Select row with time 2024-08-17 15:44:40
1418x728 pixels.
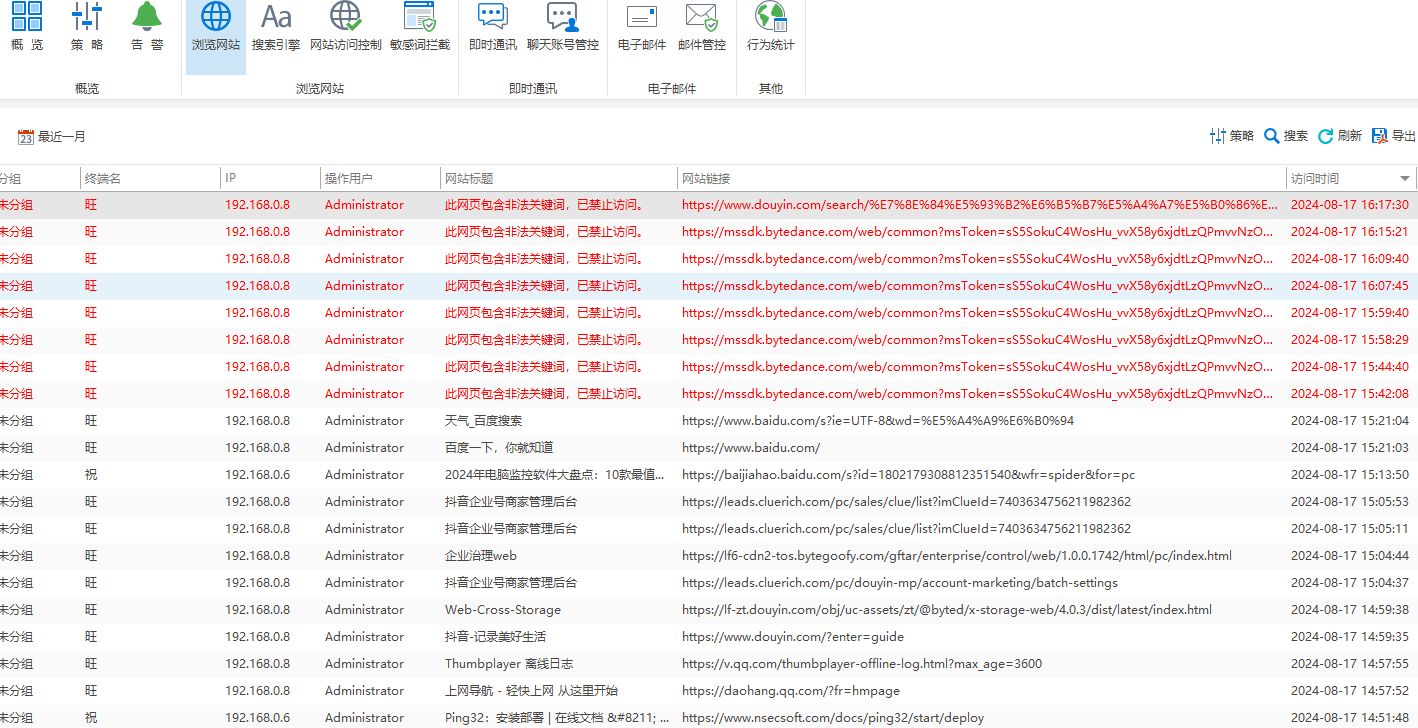[x=709, y=367]
